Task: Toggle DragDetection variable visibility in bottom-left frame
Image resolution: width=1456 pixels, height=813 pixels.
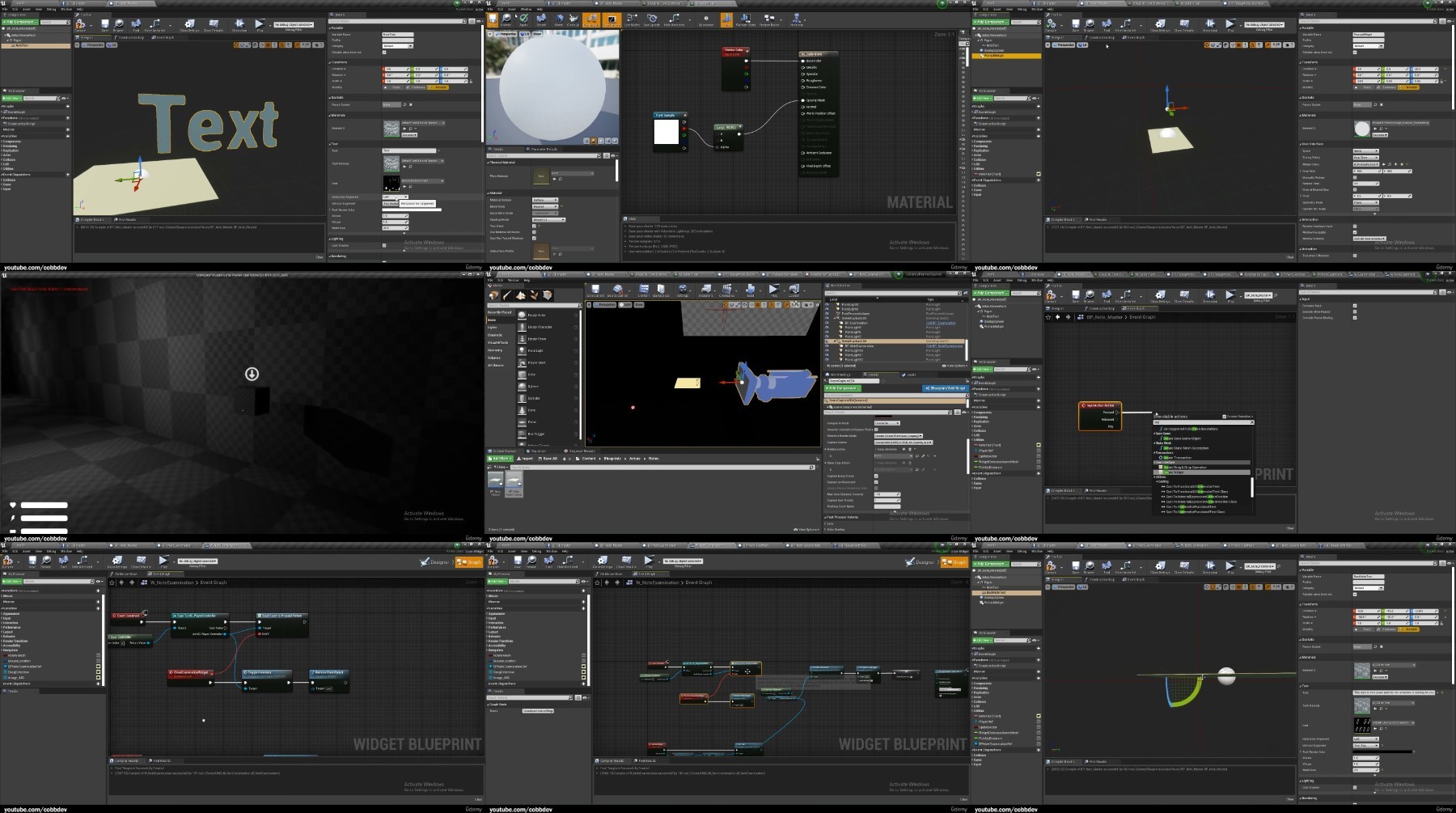Action: 98,672
